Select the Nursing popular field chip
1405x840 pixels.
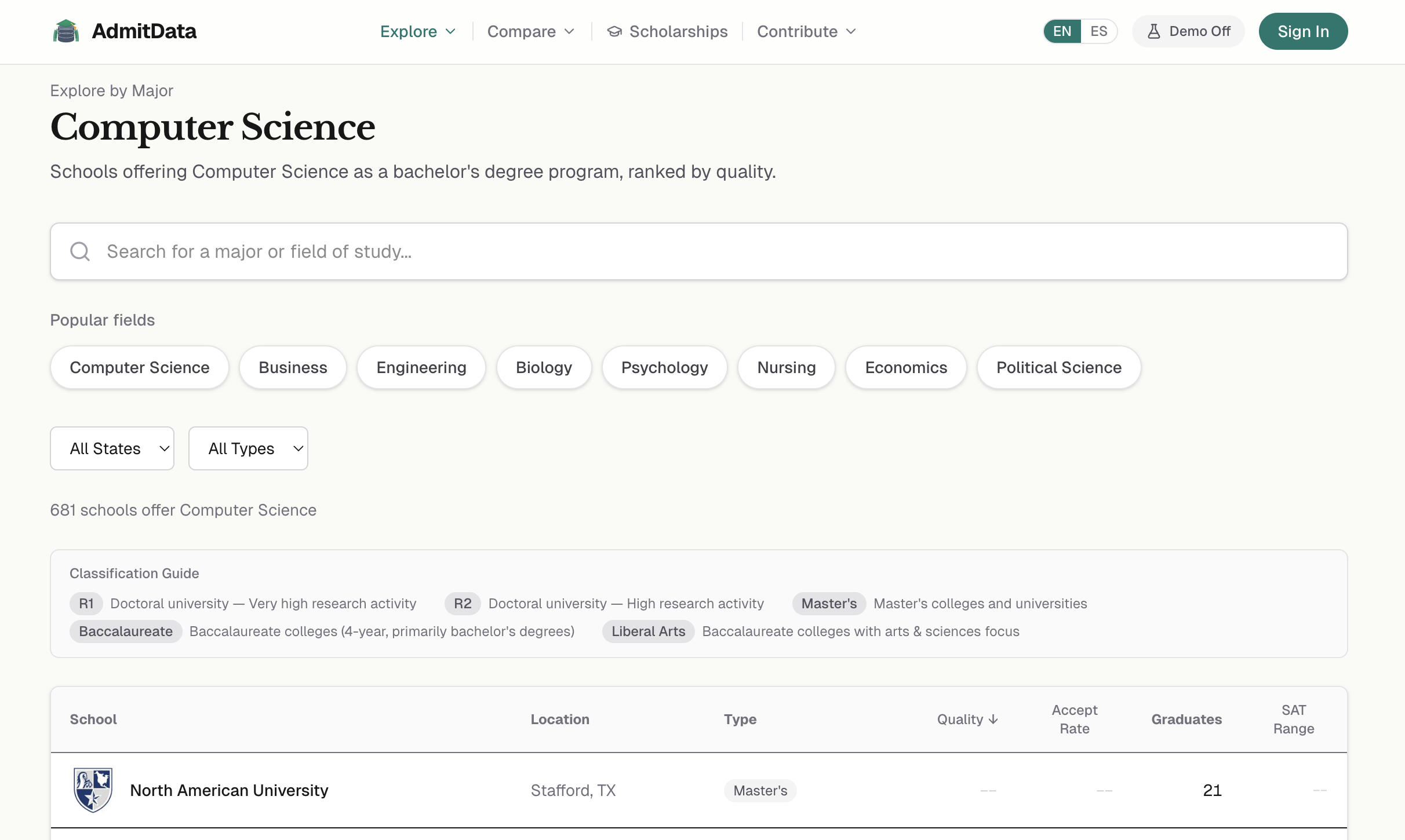786,367
